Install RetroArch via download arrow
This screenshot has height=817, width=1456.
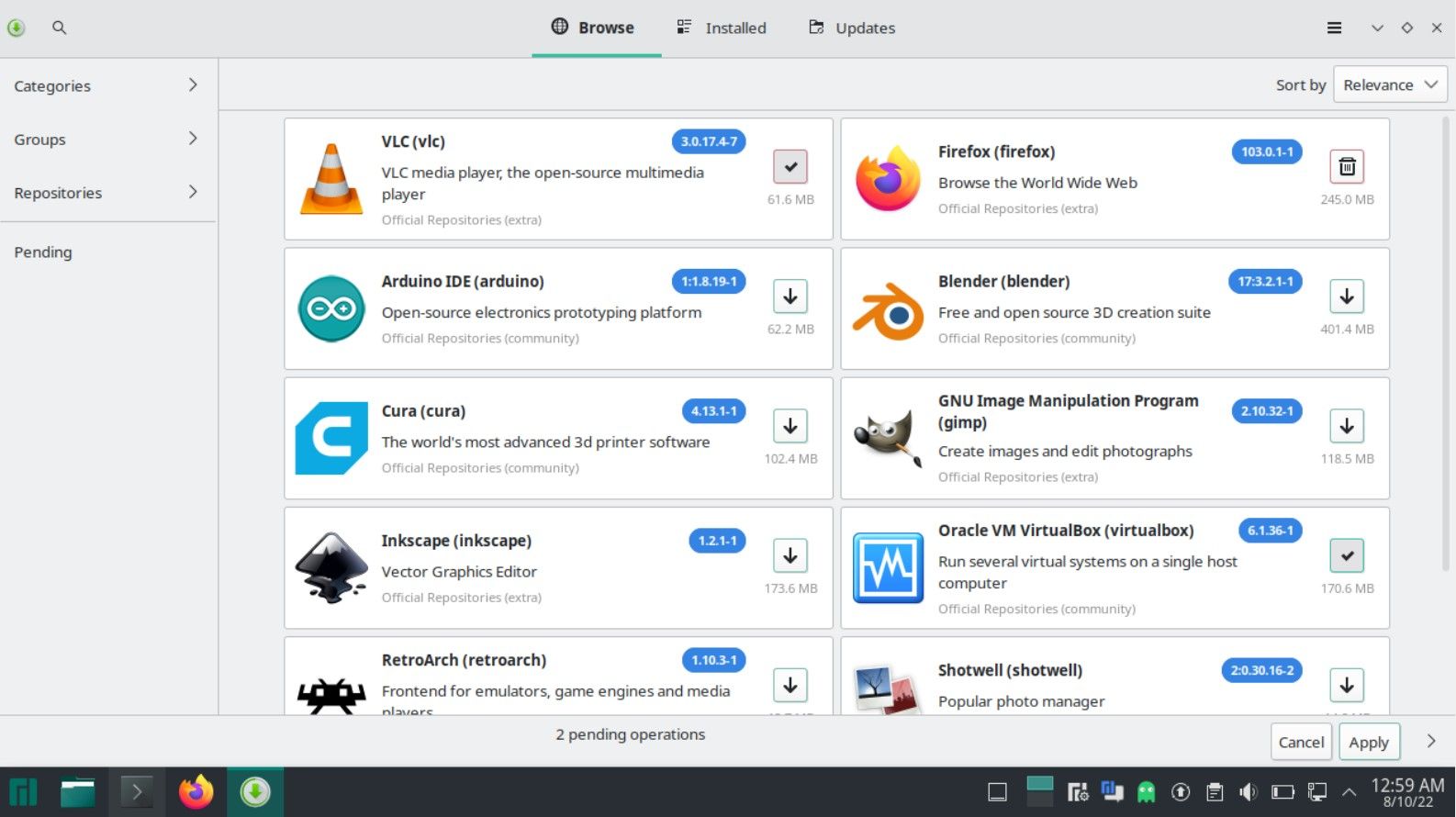click(790, 685)
